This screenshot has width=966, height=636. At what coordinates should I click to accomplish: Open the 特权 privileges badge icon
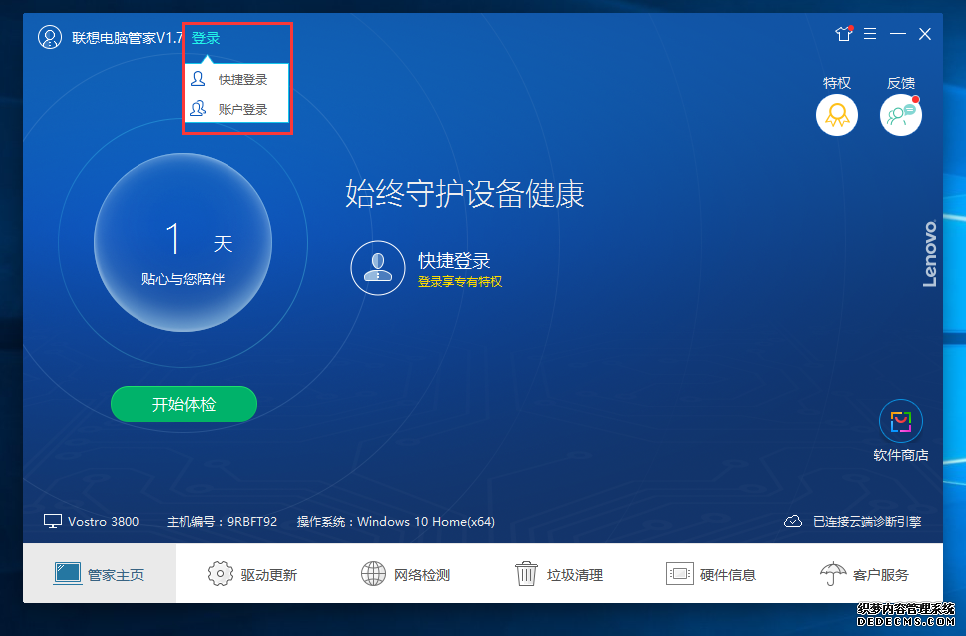(837, 115)
